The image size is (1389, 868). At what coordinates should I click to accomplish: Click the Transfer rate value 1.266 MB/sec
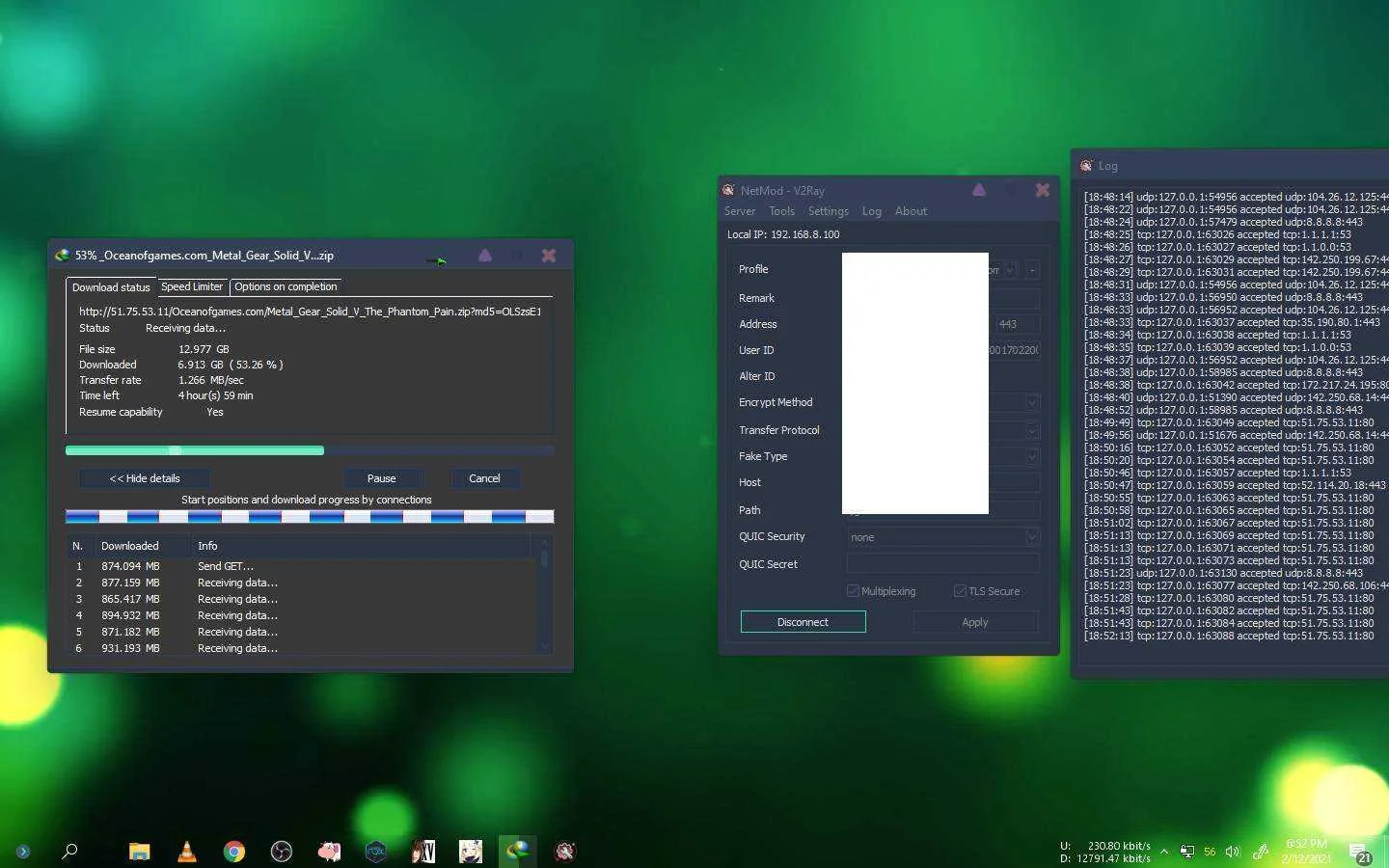point(210,380)
